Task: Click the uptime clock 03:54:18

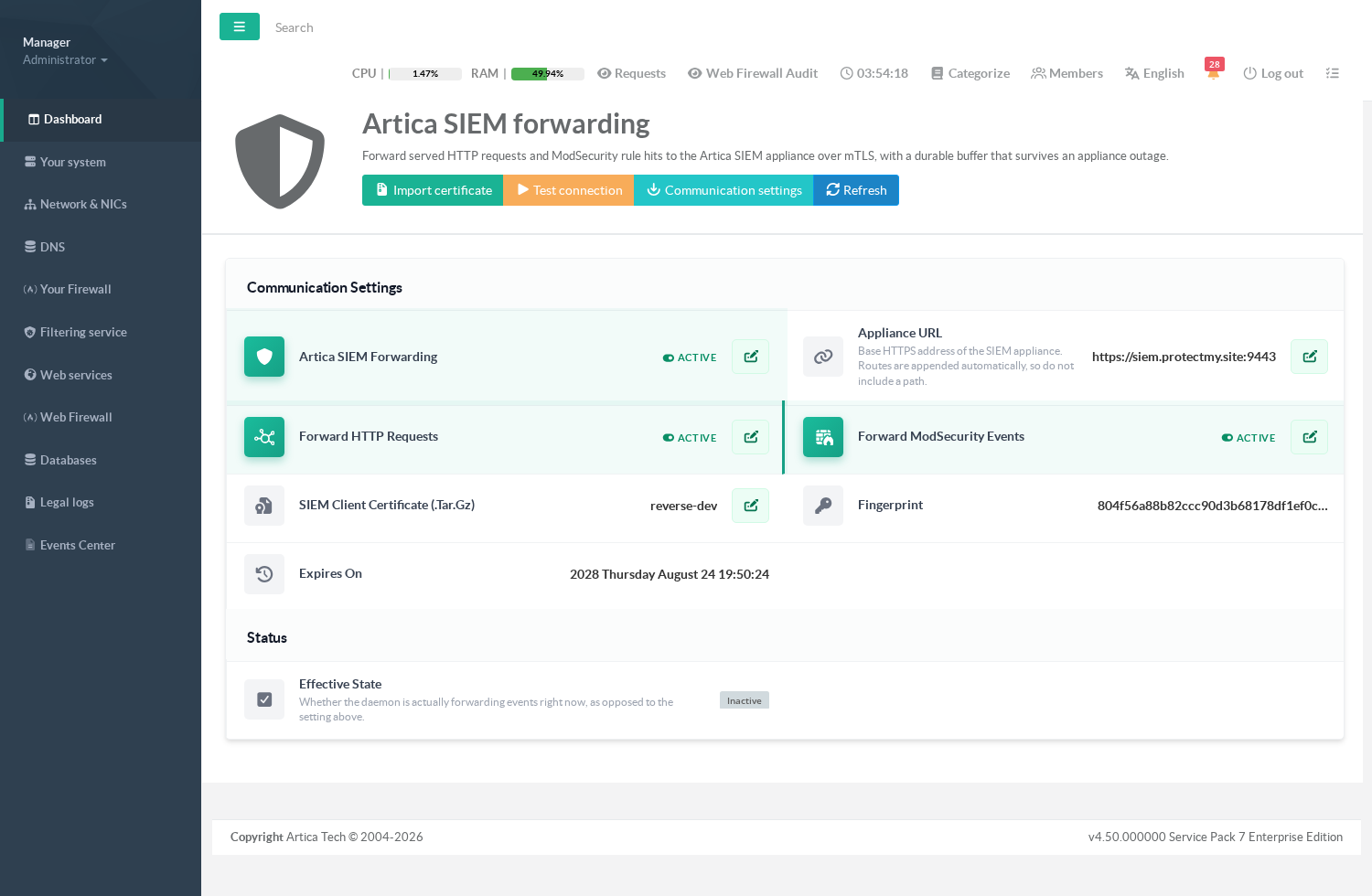Action: click(874, 73)
